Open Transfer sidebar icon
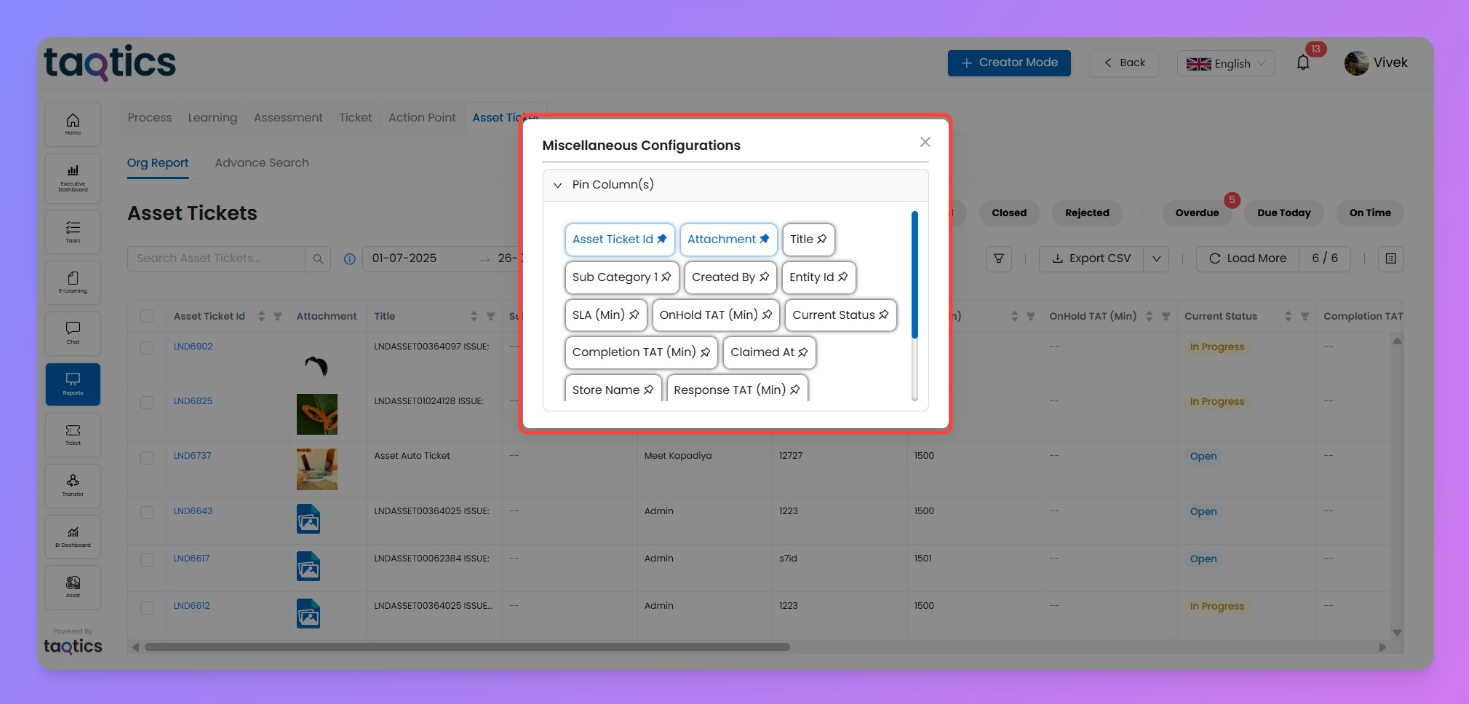The height and width of the screenshot is (704, 1469). [x=73, y=485]
